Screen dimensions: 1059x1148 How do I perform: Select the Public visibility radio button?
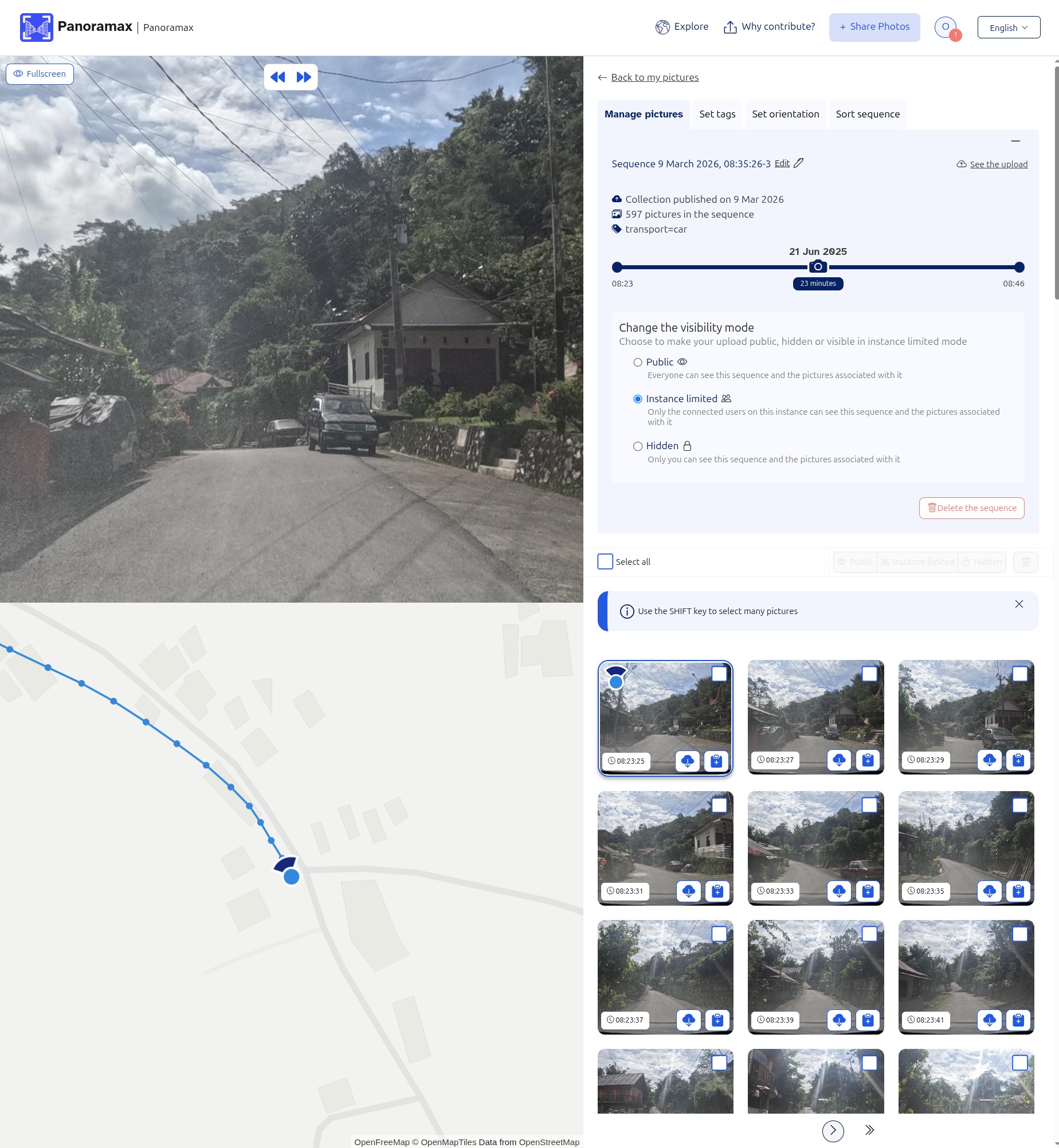click(638, 363)
